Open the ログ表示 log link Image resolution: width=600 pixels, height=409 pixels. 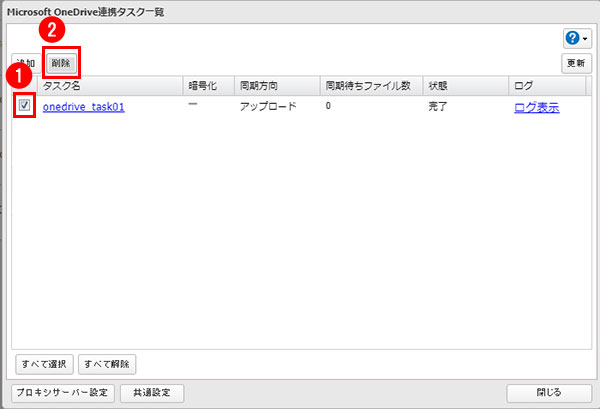coord(535,107)
